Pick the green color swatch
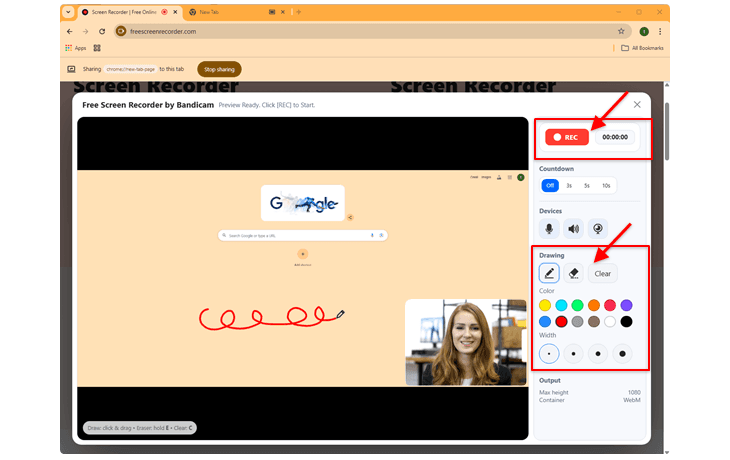 [x=577, y=305]
